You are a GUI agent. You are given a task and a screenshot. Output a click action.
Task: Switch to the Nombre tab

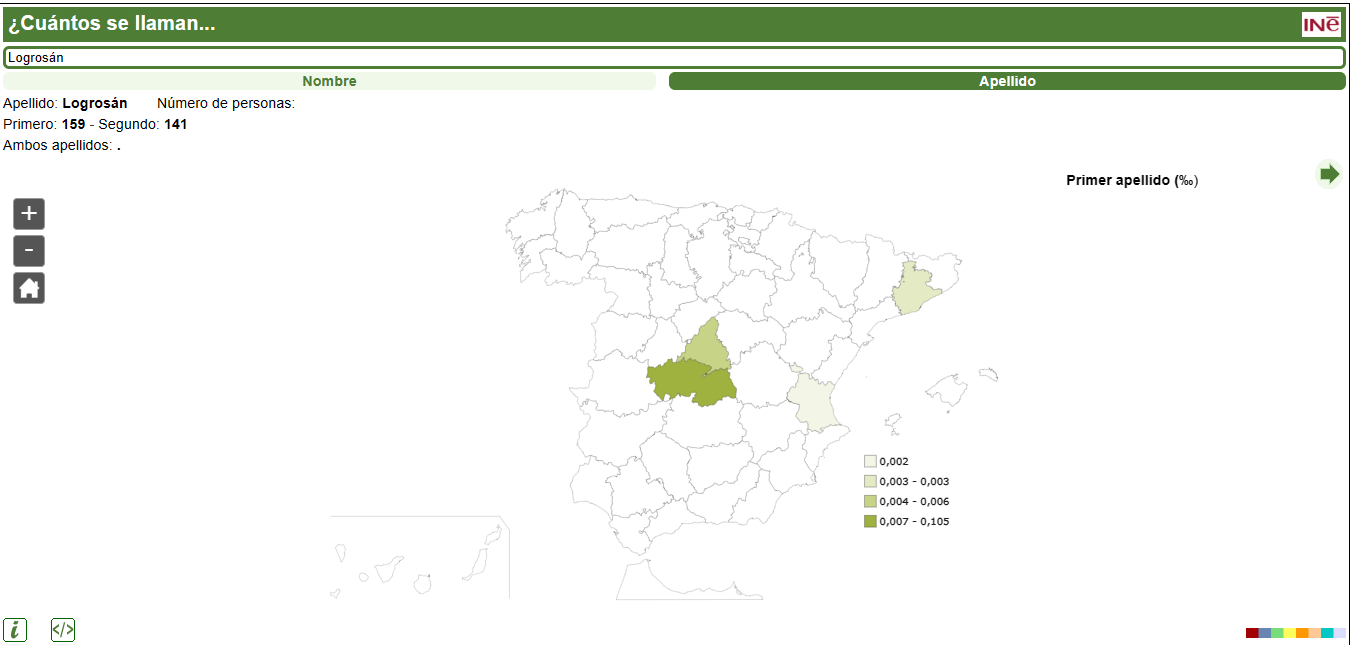[x=329, y=81]
